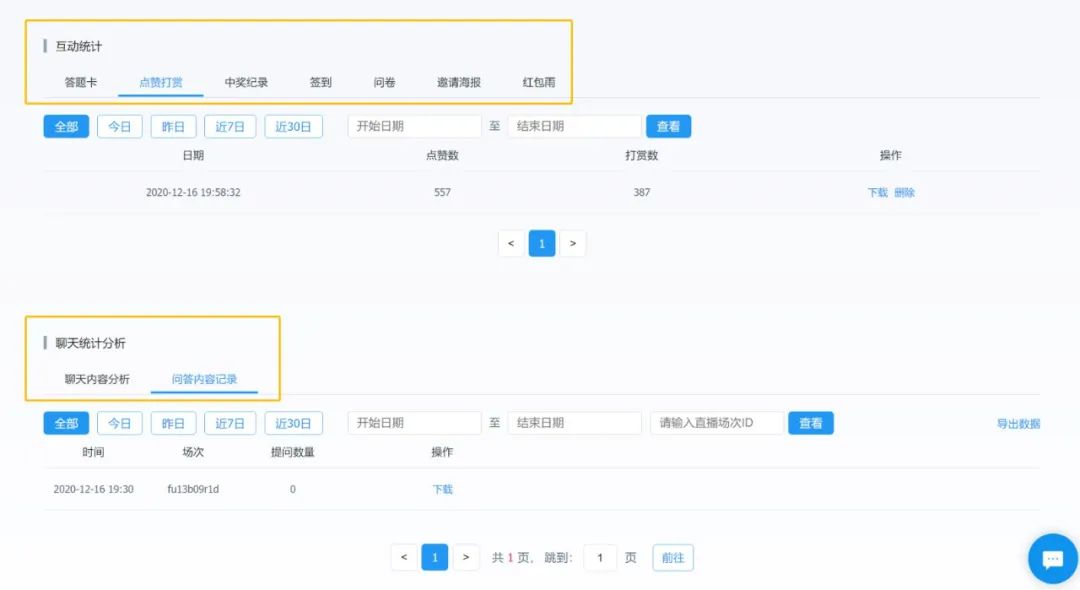The image size is (1080, 590).
Task: Go to next page in the bottom pagination
Action: tap(466, 557)
